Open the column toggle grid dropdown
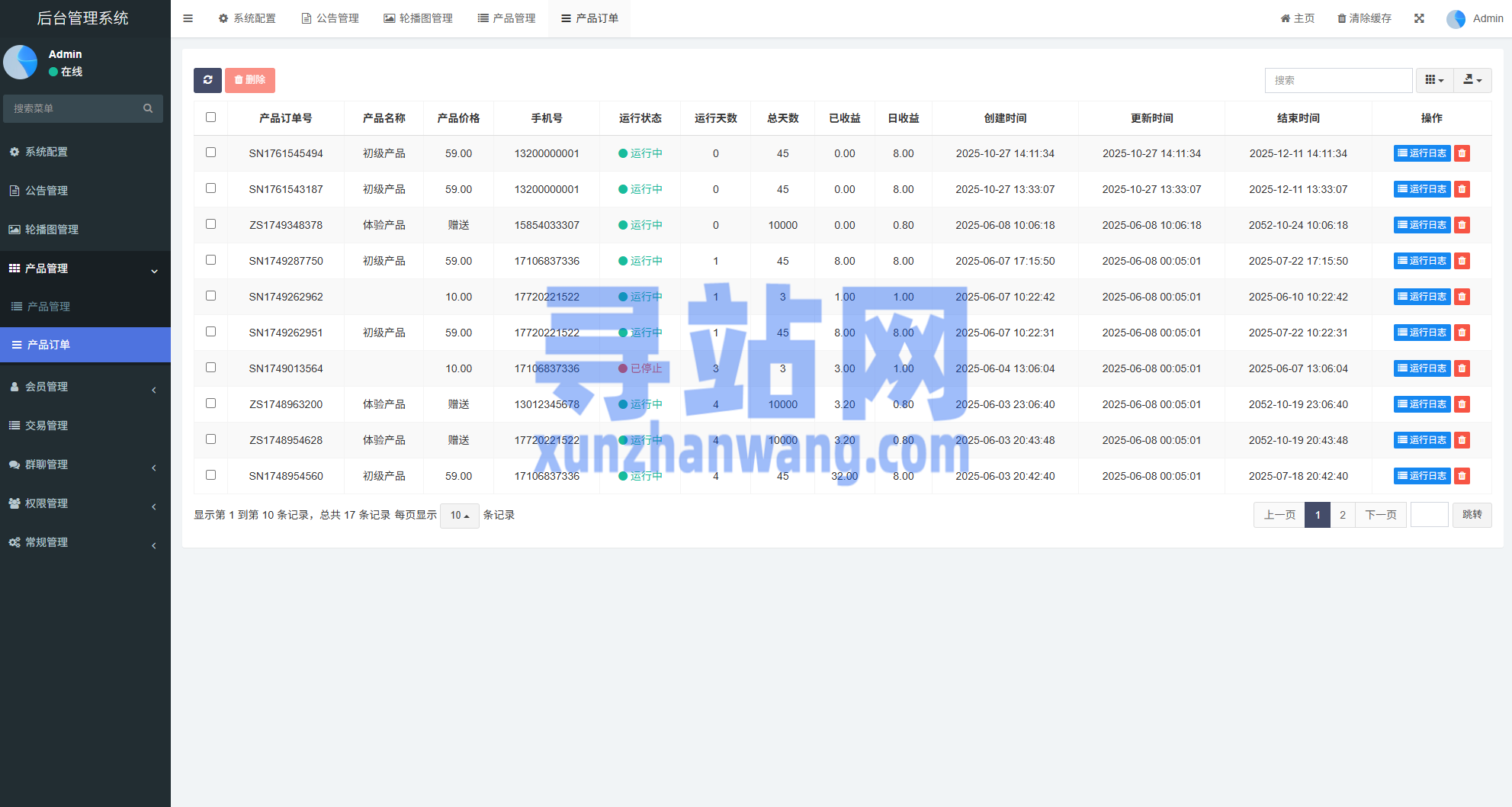1512x807 pixels. tap(1434, 80)
